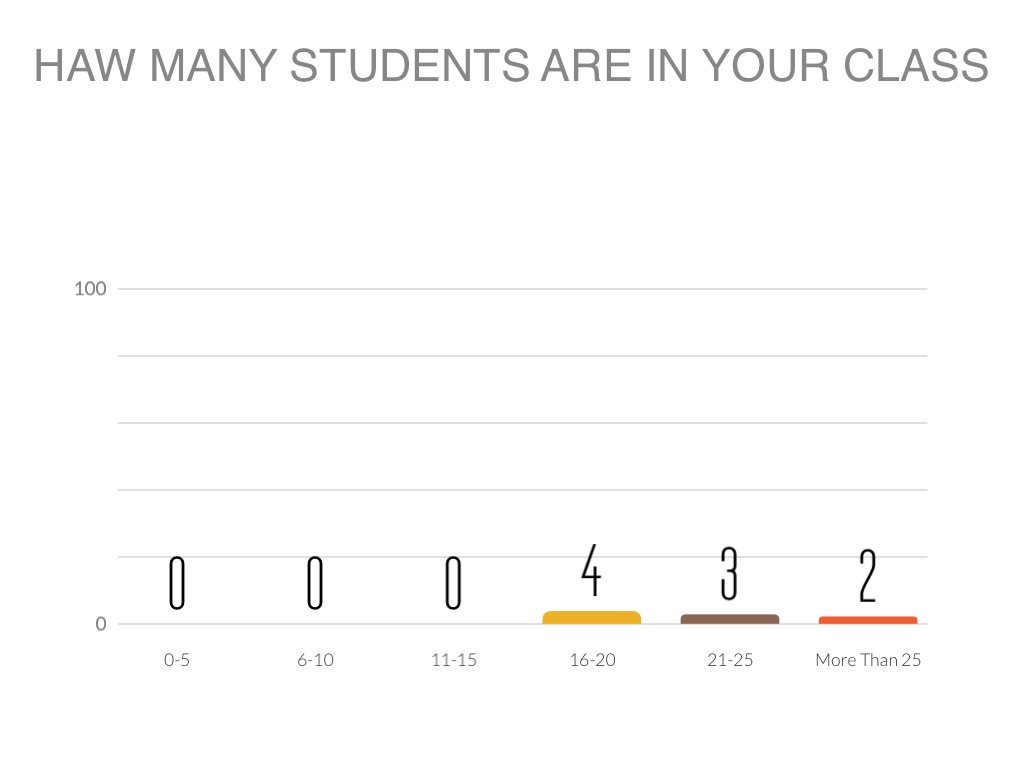
Task: Click the 0 value above 6-10
Action: [315, 583]
